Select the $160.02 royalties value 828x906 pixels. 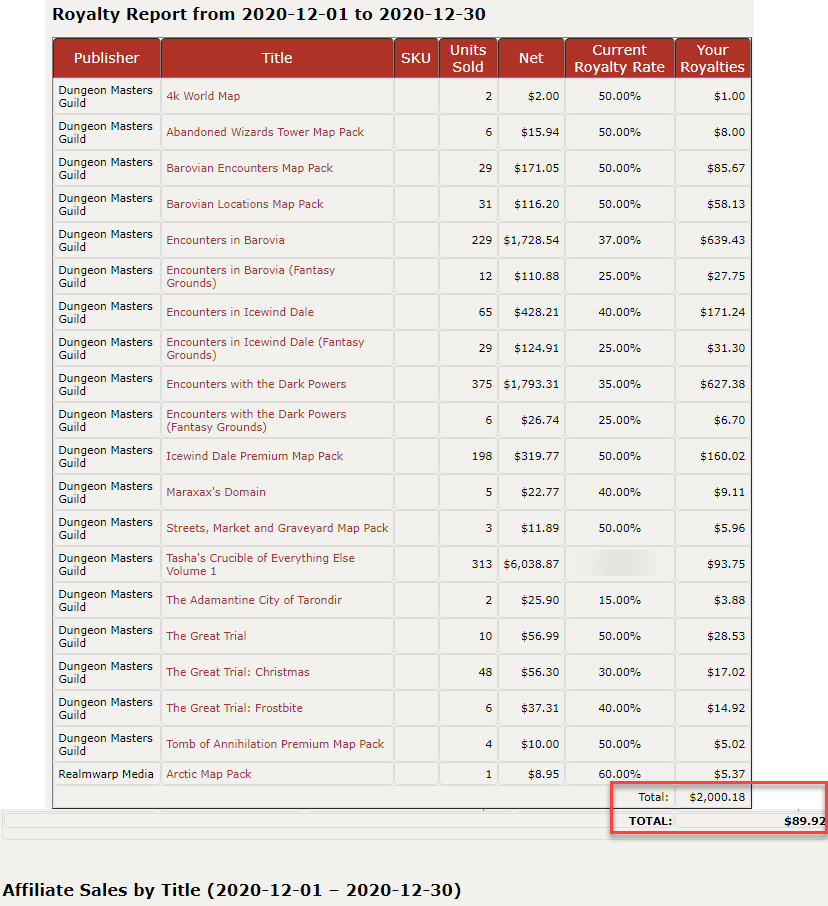pos(722,456)
